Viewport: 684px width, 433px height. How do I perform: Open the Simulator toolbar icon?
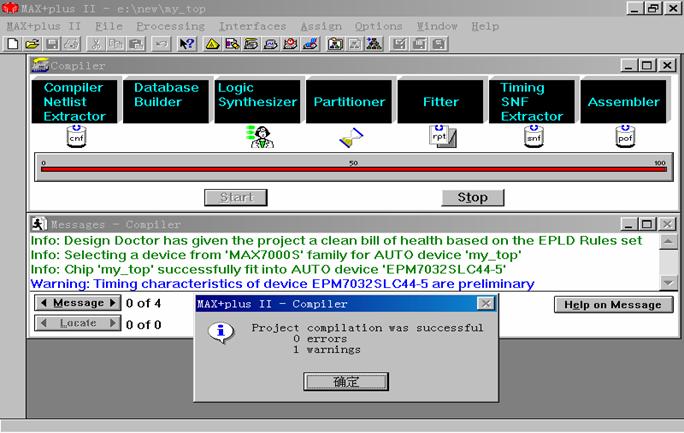click(271, 44)
